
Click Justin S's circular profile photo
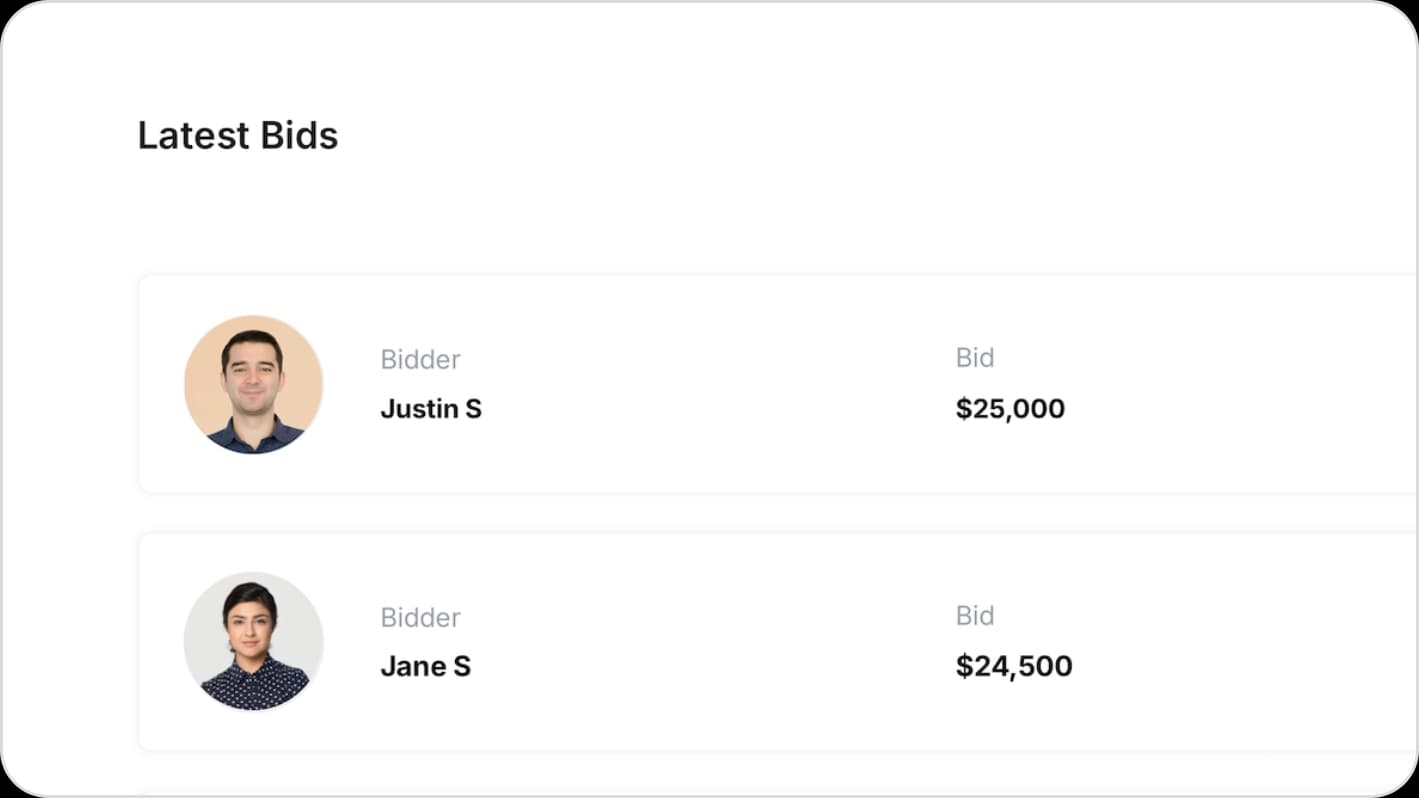254,384
